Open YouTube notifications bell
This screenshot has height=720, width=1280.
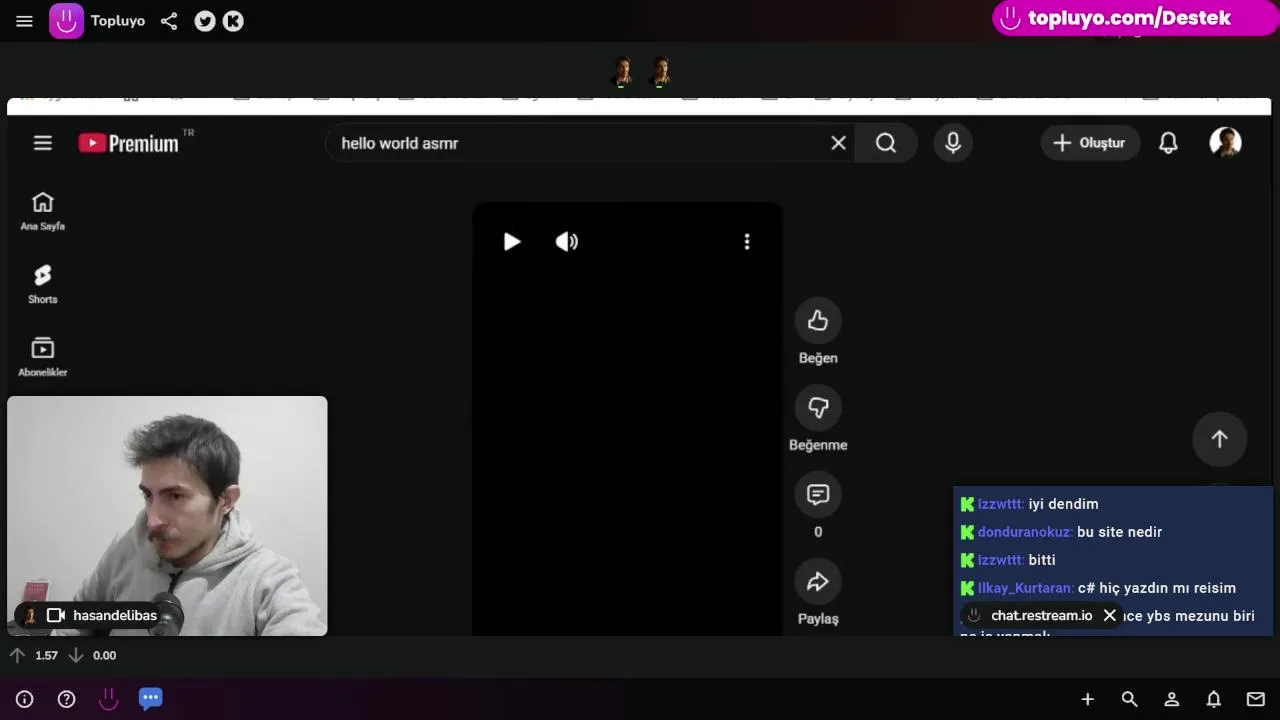click(1168, 143)
